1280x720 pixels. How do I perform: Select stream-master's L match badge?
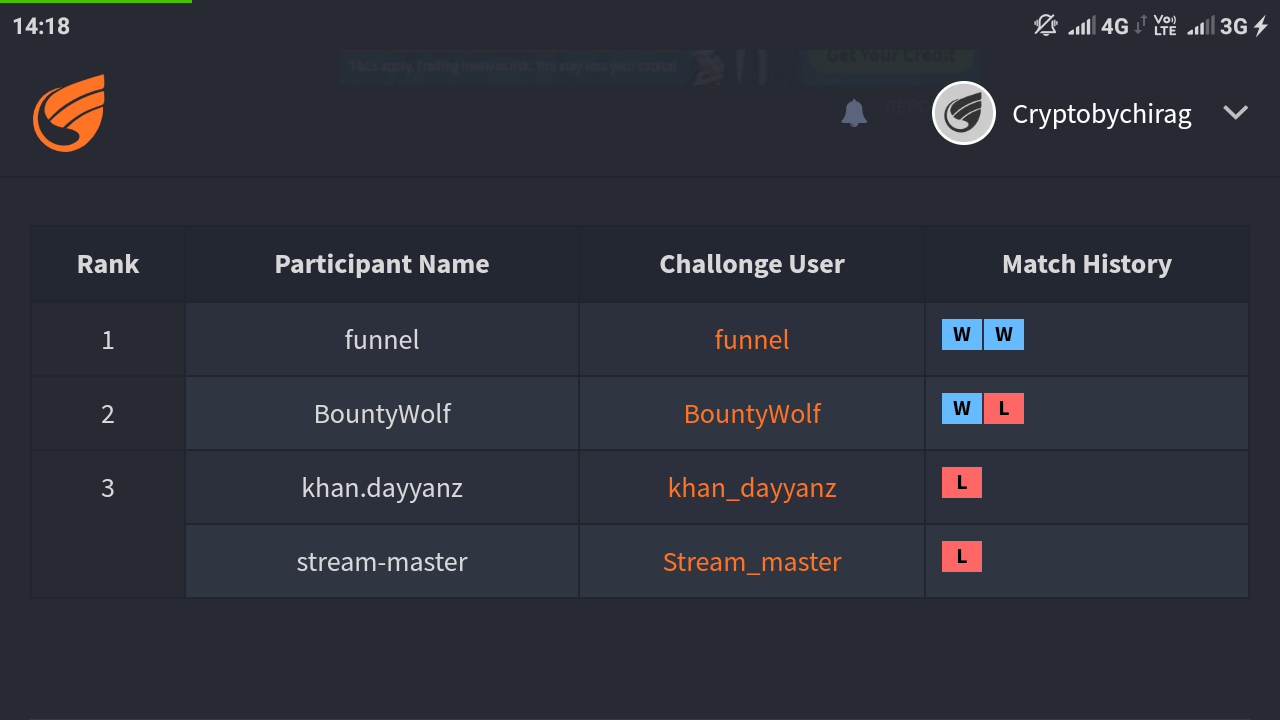point(962,557)
